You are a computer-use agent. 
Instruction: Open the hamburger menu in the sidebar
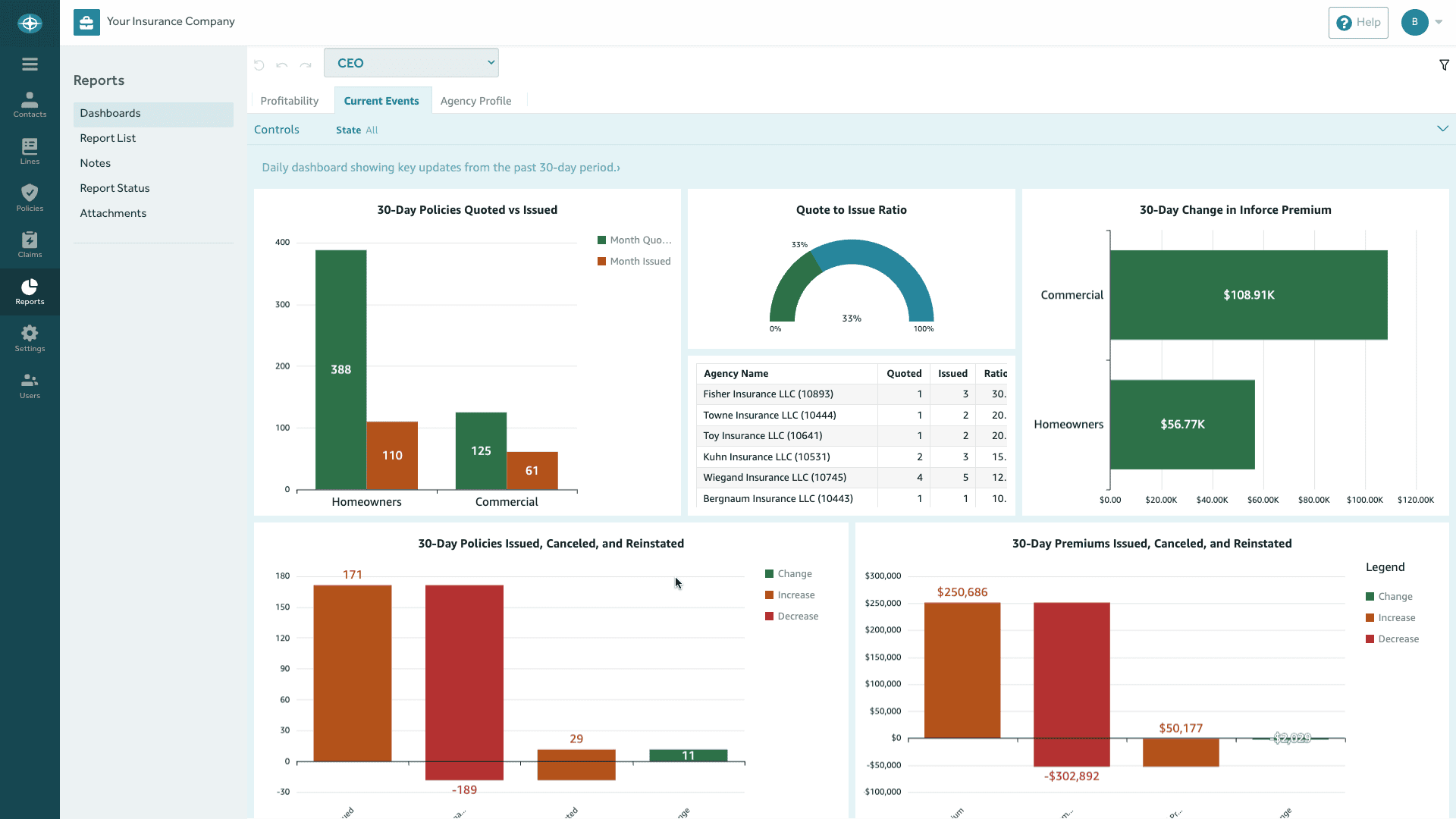tap(30, 64)
